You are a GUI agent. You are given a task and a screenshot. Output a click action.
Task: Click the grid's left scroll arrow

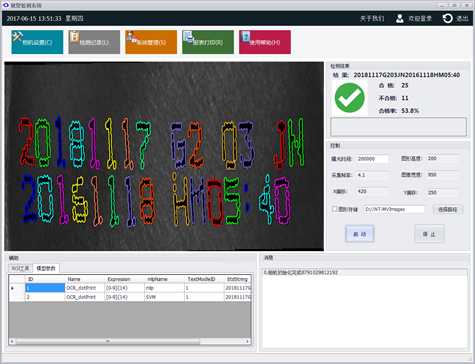[12, 341]
